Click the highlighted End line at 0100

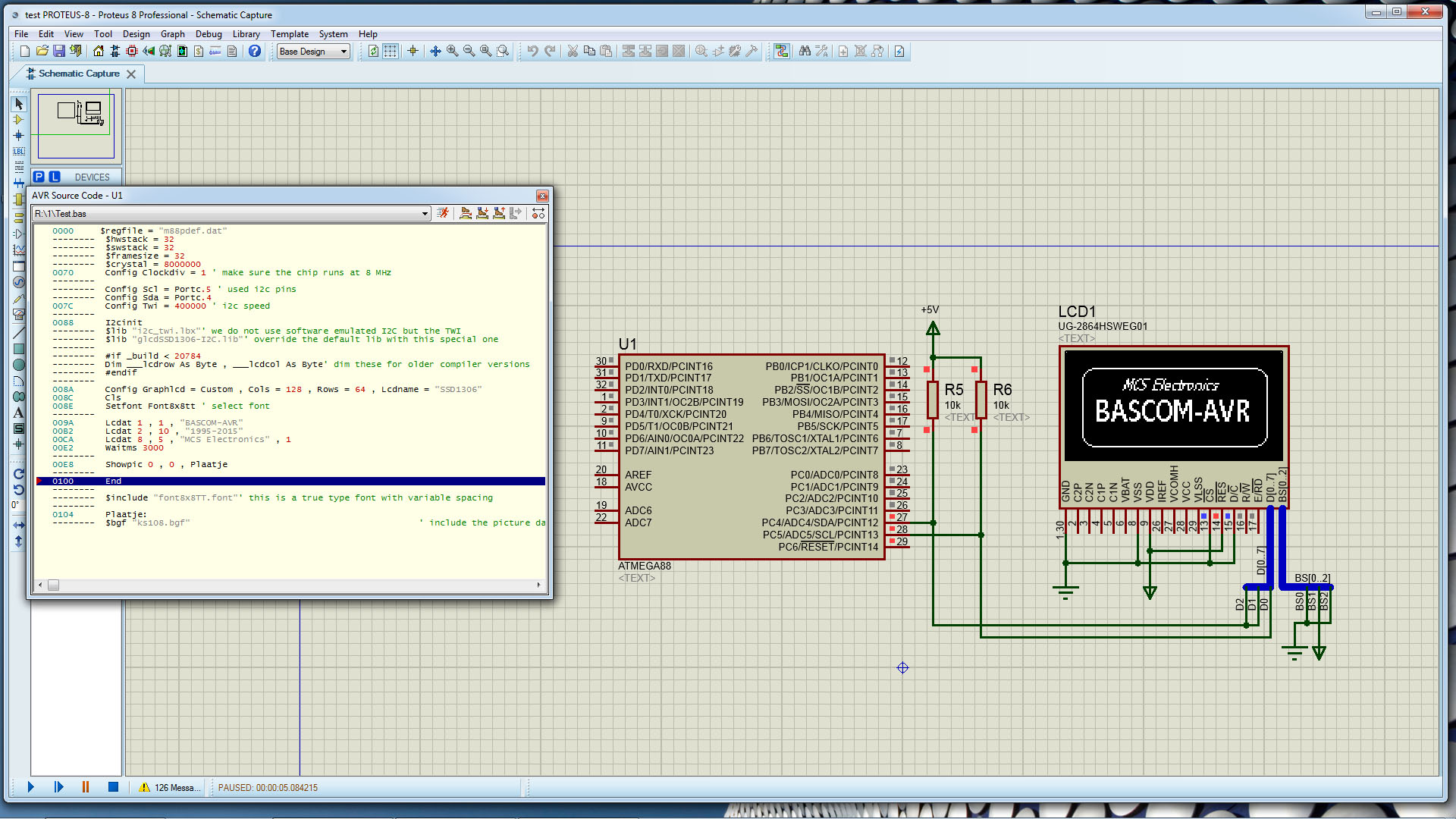[x=290, y=481]
